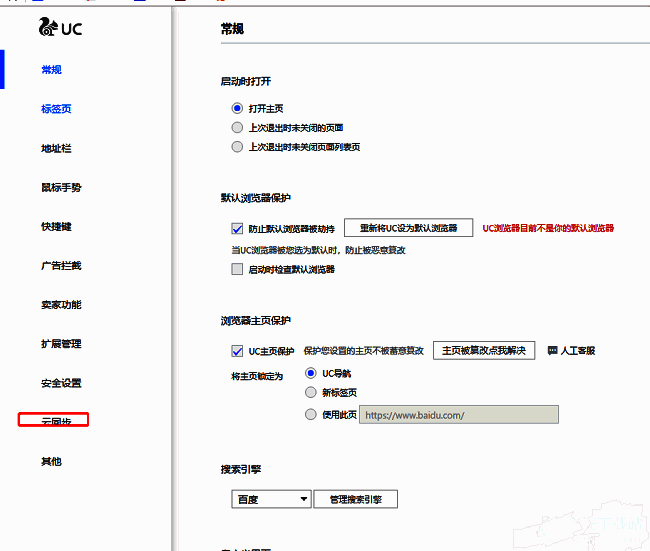Click the 保护您设置的主页不被恶意篡改 description text
Screen dimensions: 650x551
(x=364, y=351)
